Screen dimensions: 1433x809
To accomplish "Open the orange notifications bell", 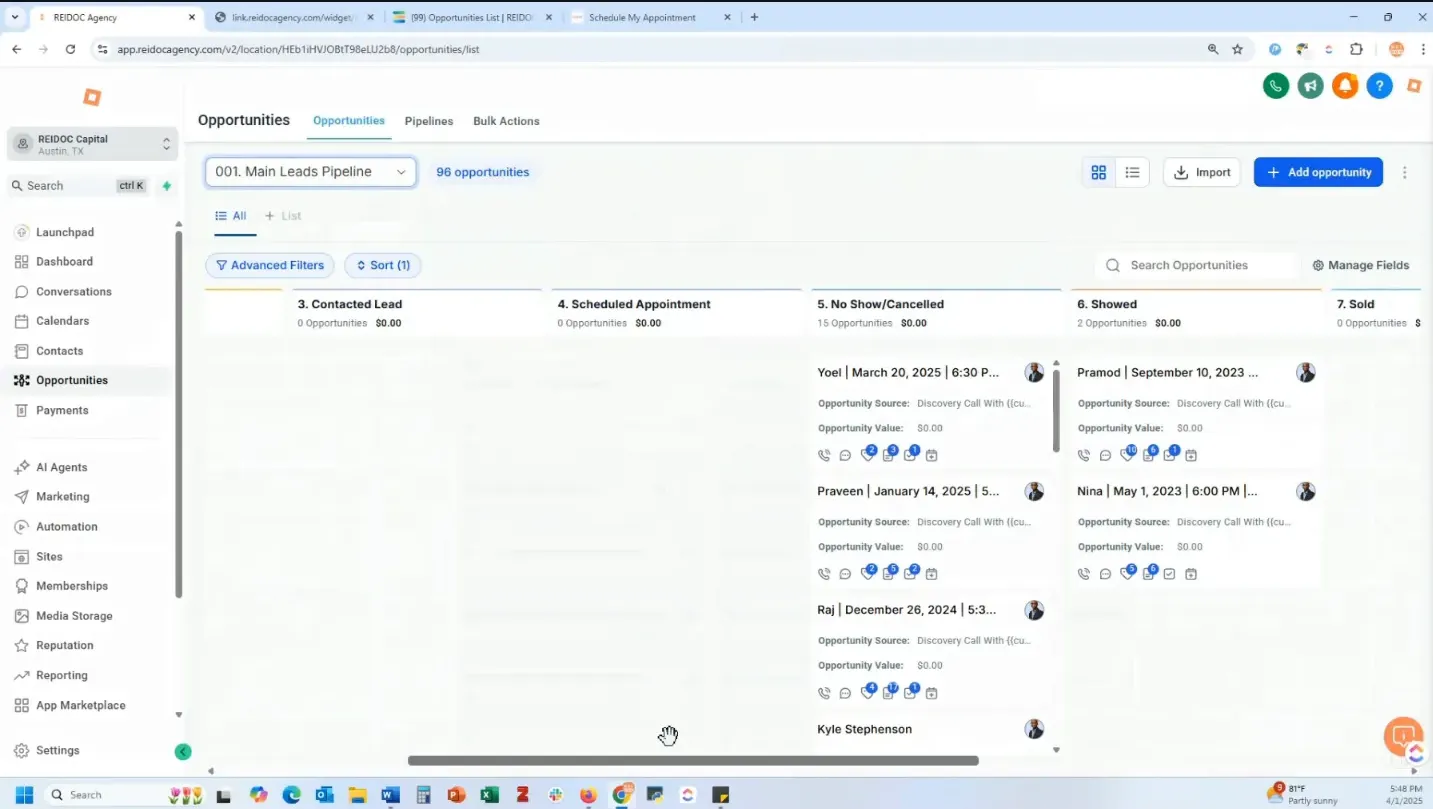I will click(1345, 86).
